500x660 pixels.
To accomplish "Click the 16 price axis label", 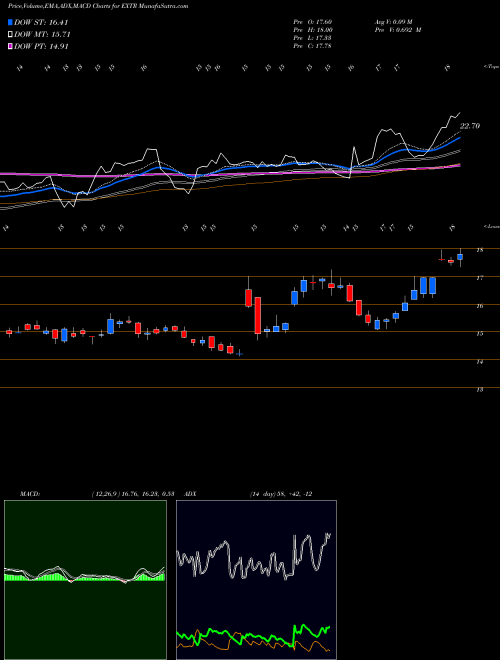I will point(479,306).
